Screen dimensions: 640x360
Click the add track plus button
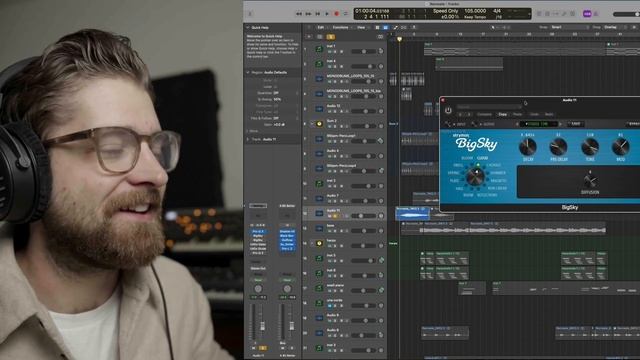click(x=309, y=37)
